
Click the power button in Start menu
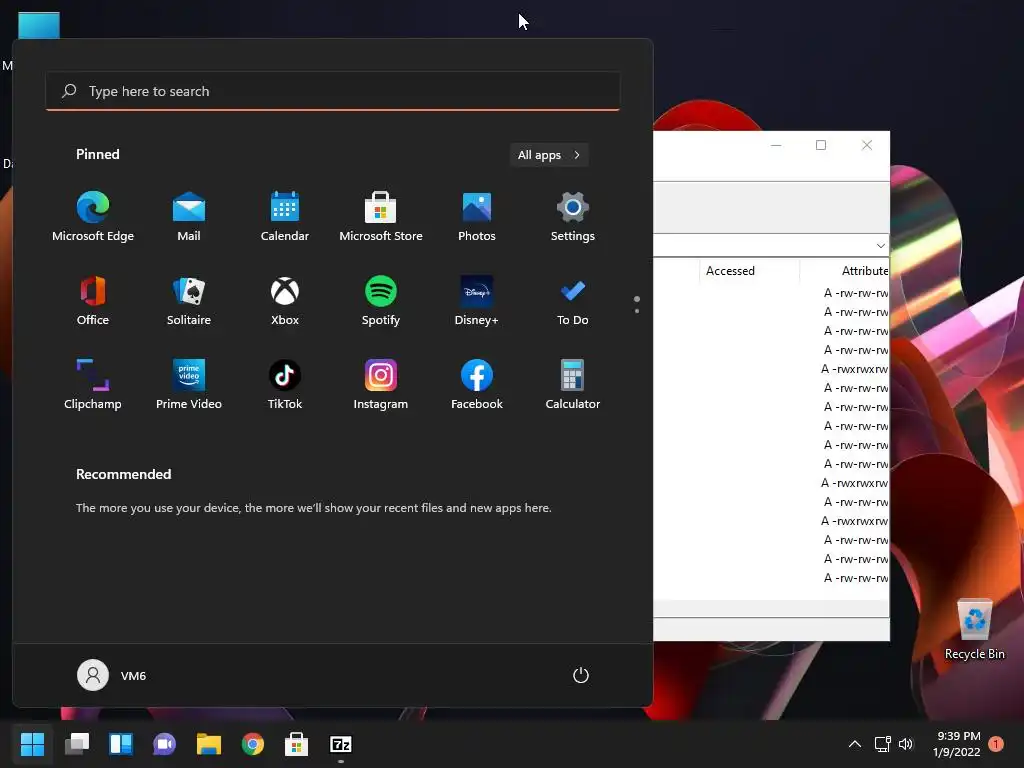(x=581, y=675)
